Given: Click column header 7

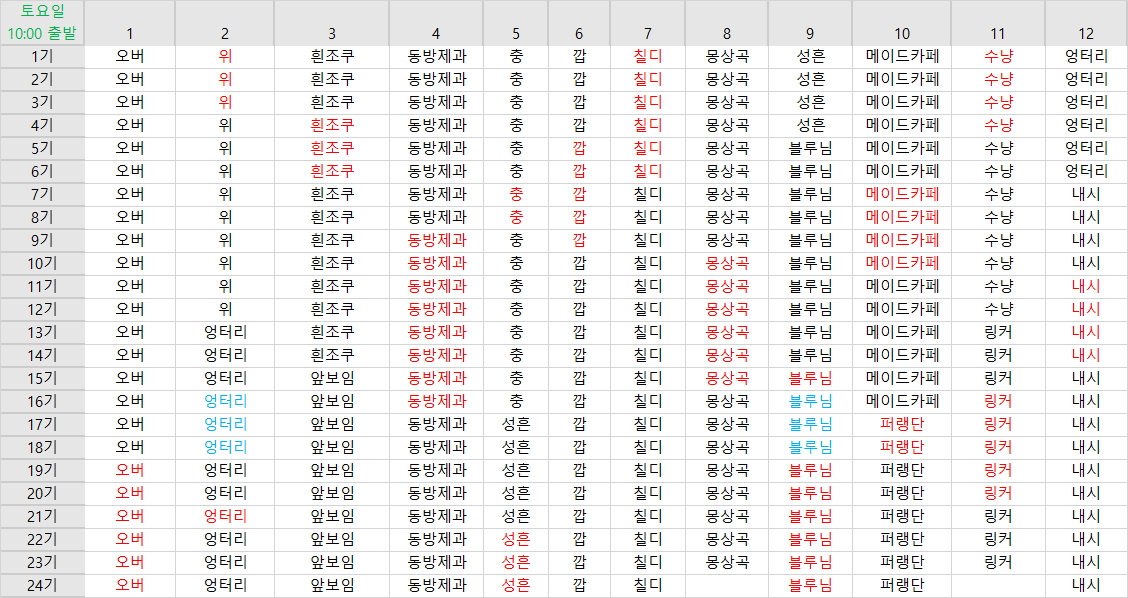Looking at the screenshot, I should click(647, 33).
